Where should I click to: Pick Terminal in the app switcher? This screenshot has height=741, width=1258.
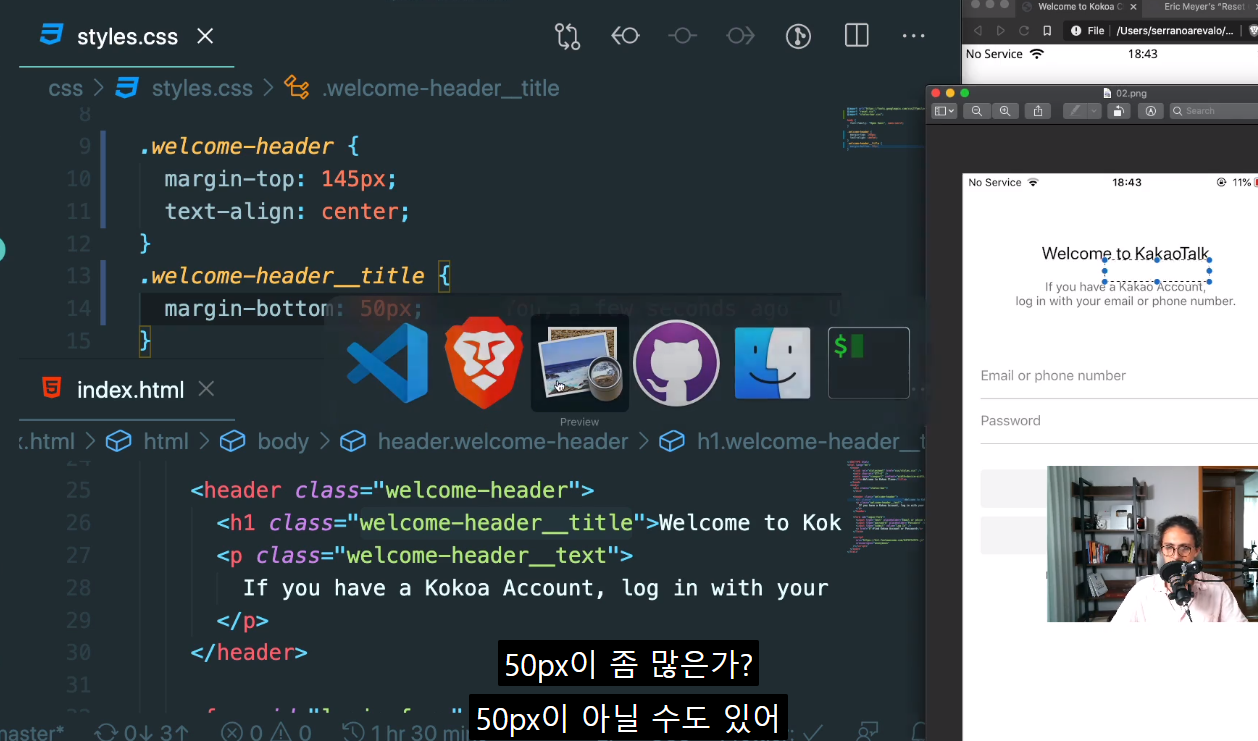click(869, 362)
